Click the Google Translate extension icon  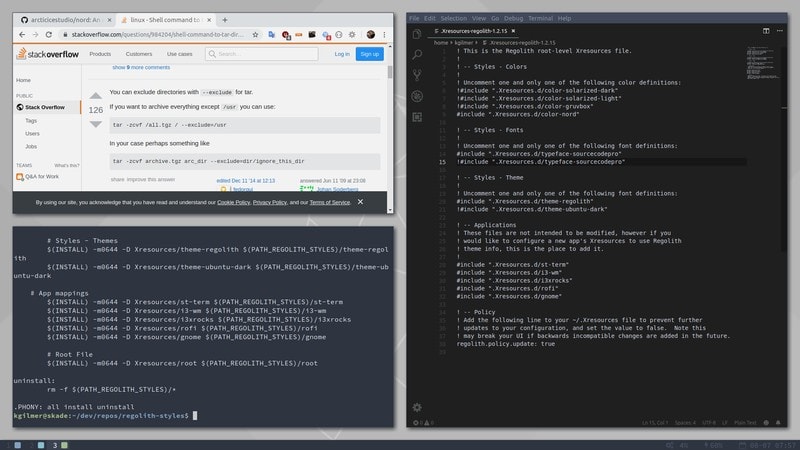[271, 35]
